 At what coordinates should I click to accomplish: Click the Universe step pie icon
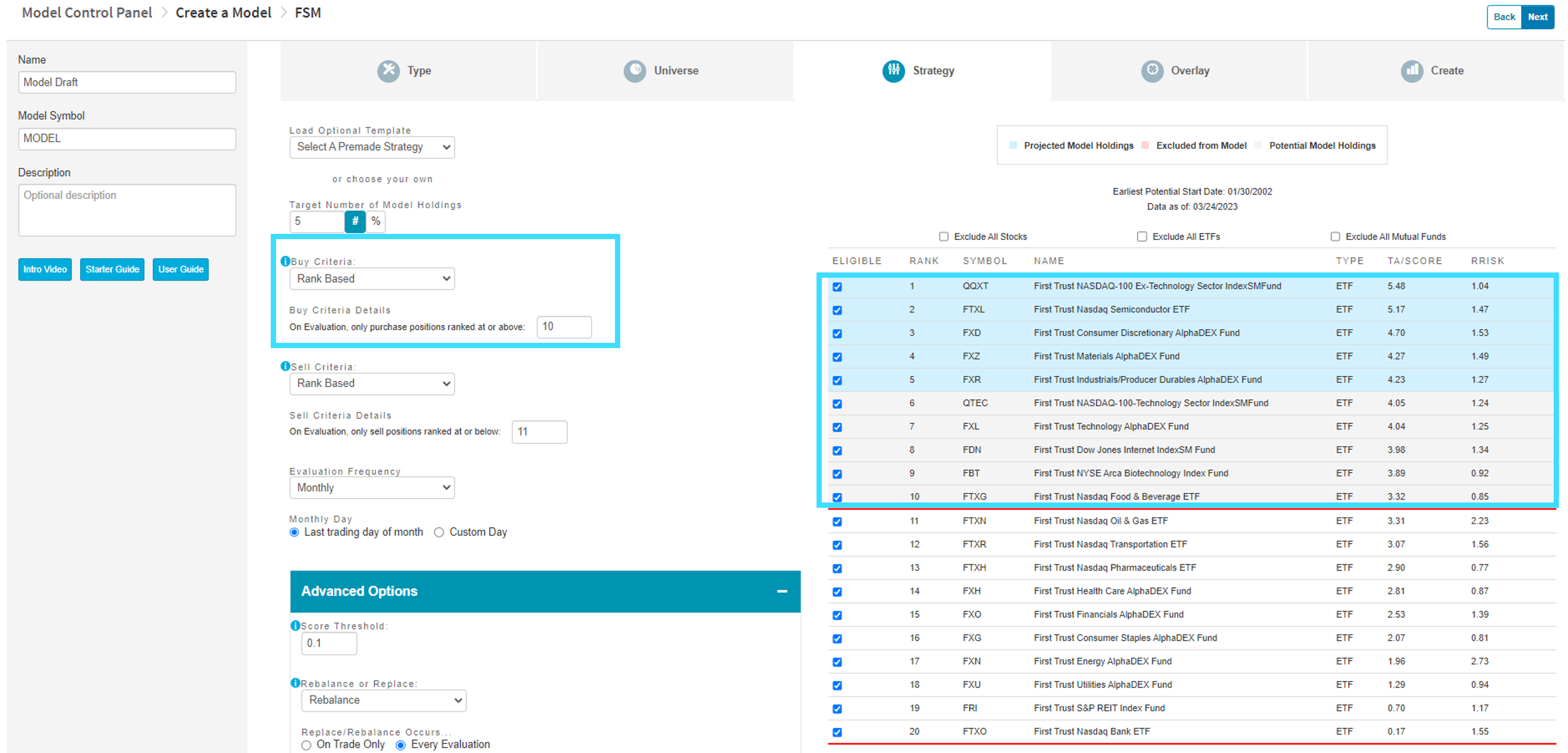click(635, 71)
